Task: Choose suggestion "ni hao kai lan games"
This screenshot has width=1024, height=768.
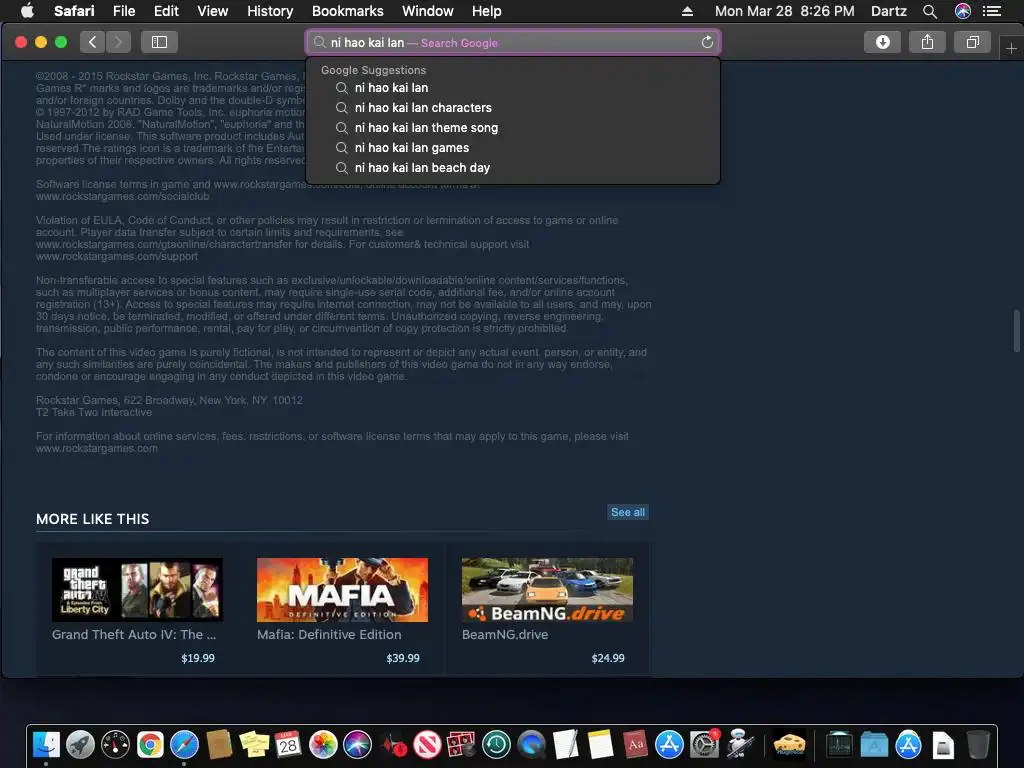Action: tap(513, 148)
